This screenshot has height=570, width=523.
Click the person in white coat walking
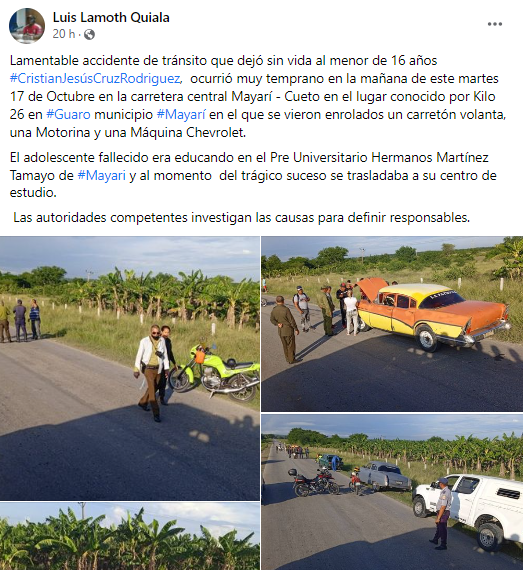[x=151, y=373]
